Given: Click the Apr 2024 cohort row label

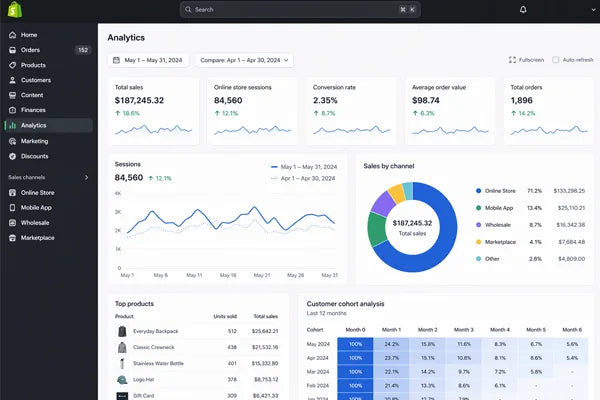Looking at the screenshot, I should coord(318,358).
